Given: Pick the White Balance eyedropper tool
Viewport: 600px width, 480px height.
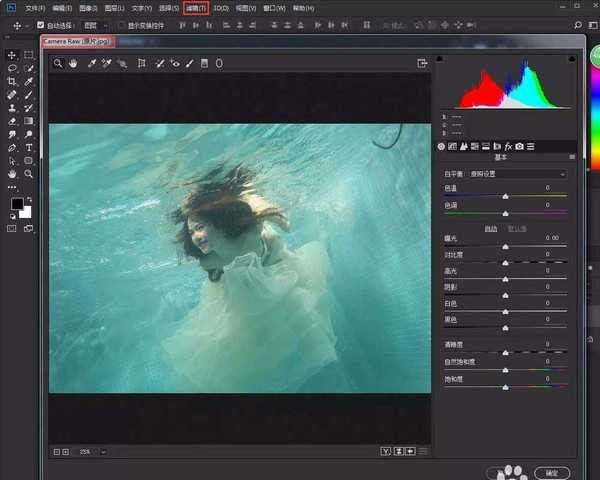Looking at the screenshot, I should pyautogui.click(x=91, y=63).
